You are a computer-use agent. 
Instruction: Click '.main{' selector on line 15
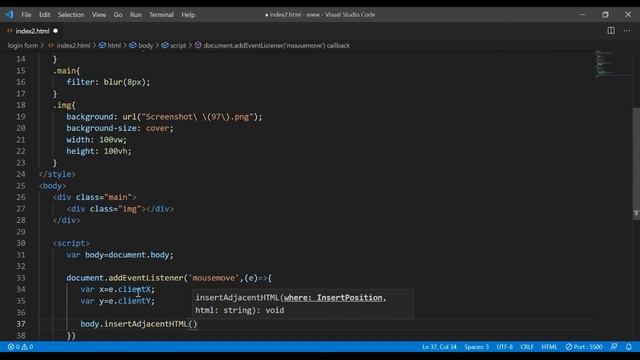[x=67, y=71]
